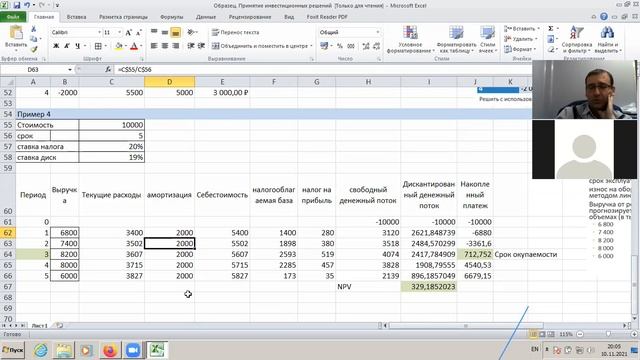Screen dimensions: 640x360
Task: Switch to the Данные tab
Action: click(206, 17)
